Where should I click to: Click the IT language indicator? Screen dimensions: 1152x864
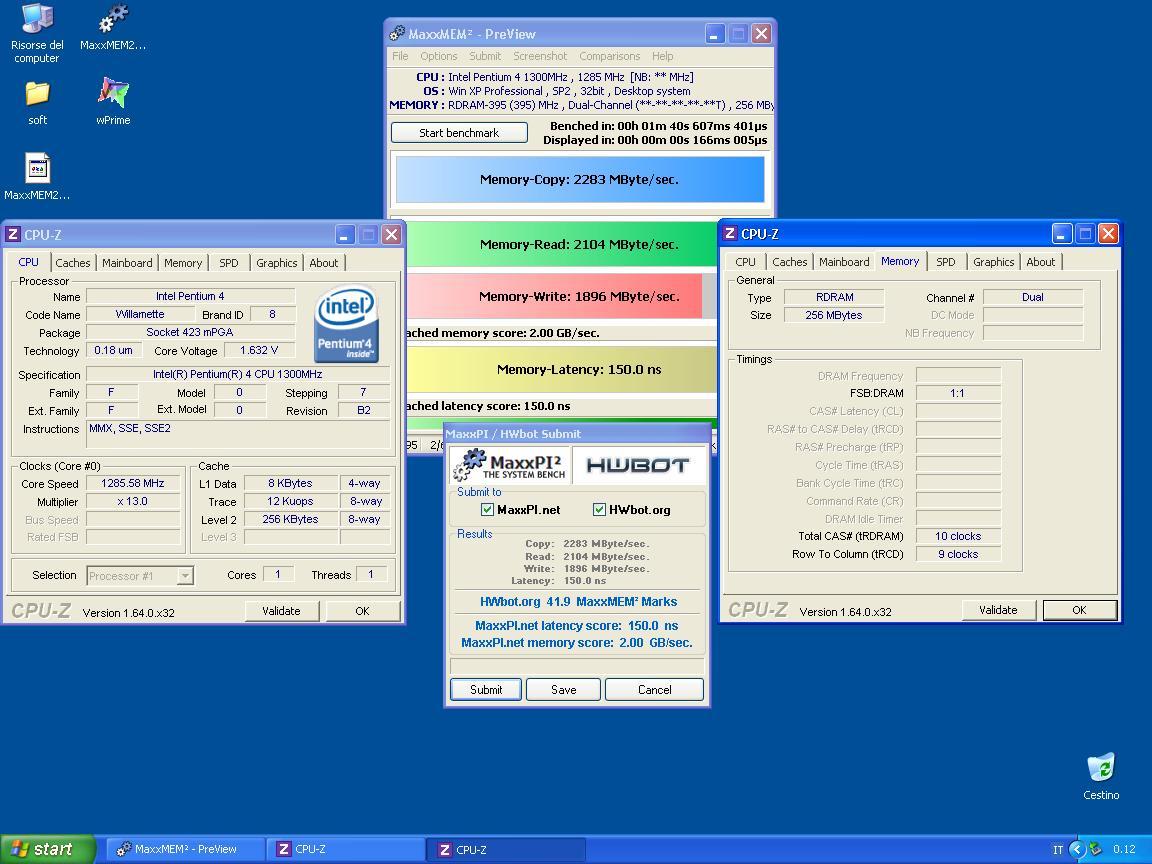coord(1058,850)
